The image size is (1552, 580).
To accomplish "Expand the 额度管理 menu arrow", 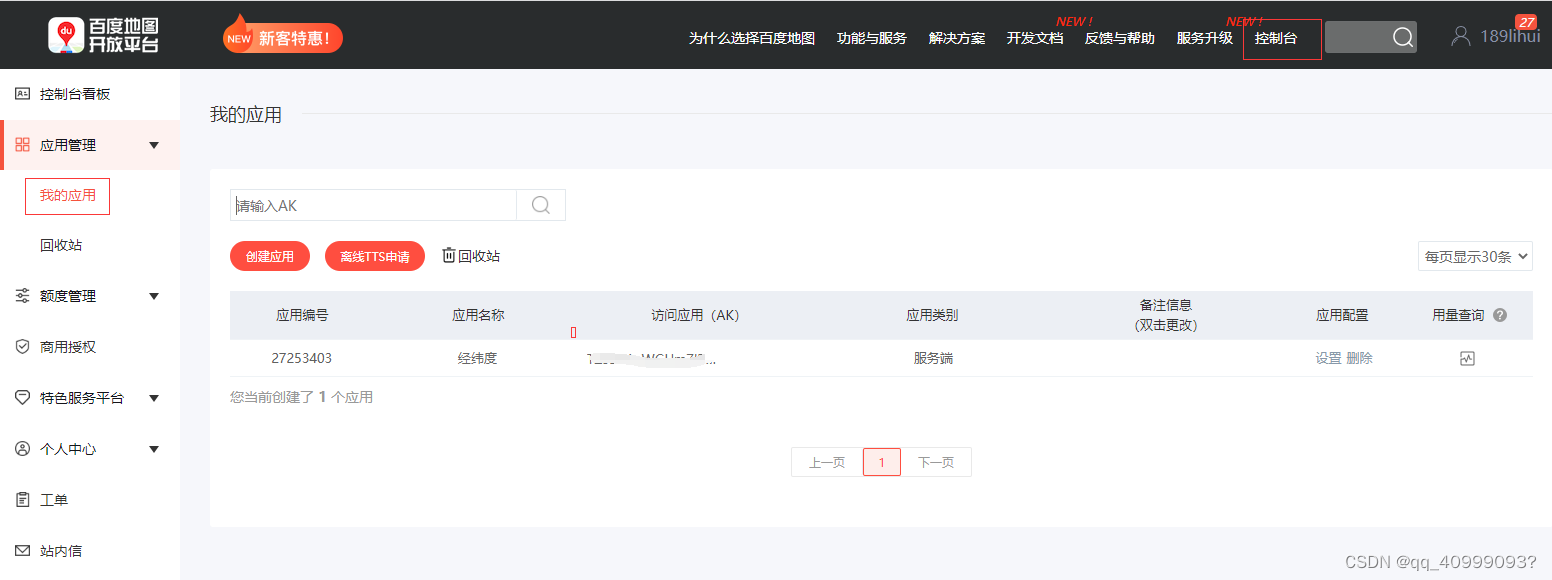I will tap(154, 296).
